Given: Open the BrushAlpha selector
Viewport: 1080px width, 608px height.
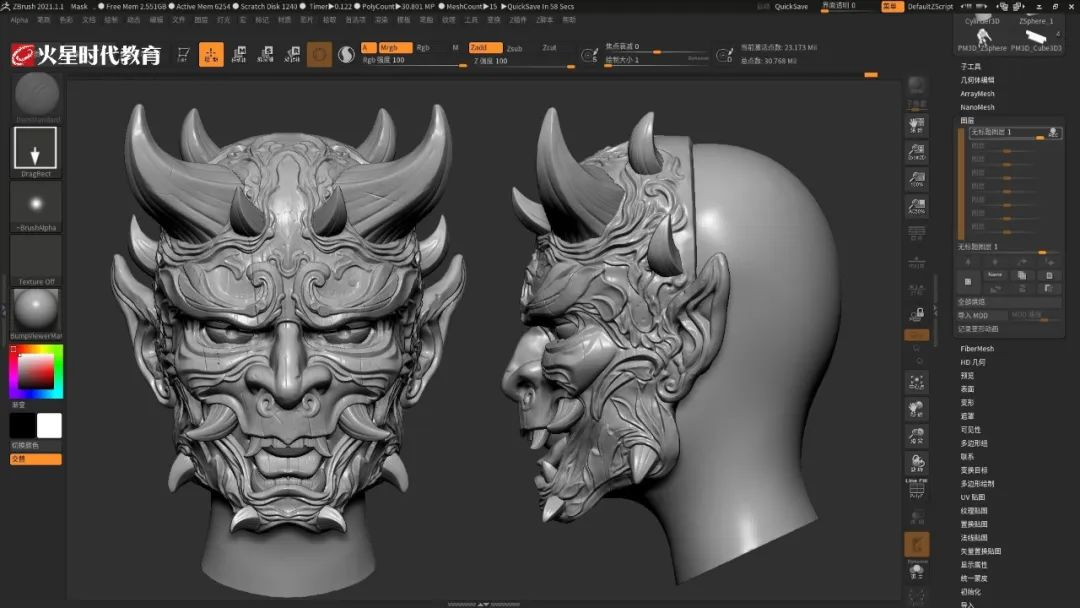Looking at the screenshot, I should [x=36, y=205].
